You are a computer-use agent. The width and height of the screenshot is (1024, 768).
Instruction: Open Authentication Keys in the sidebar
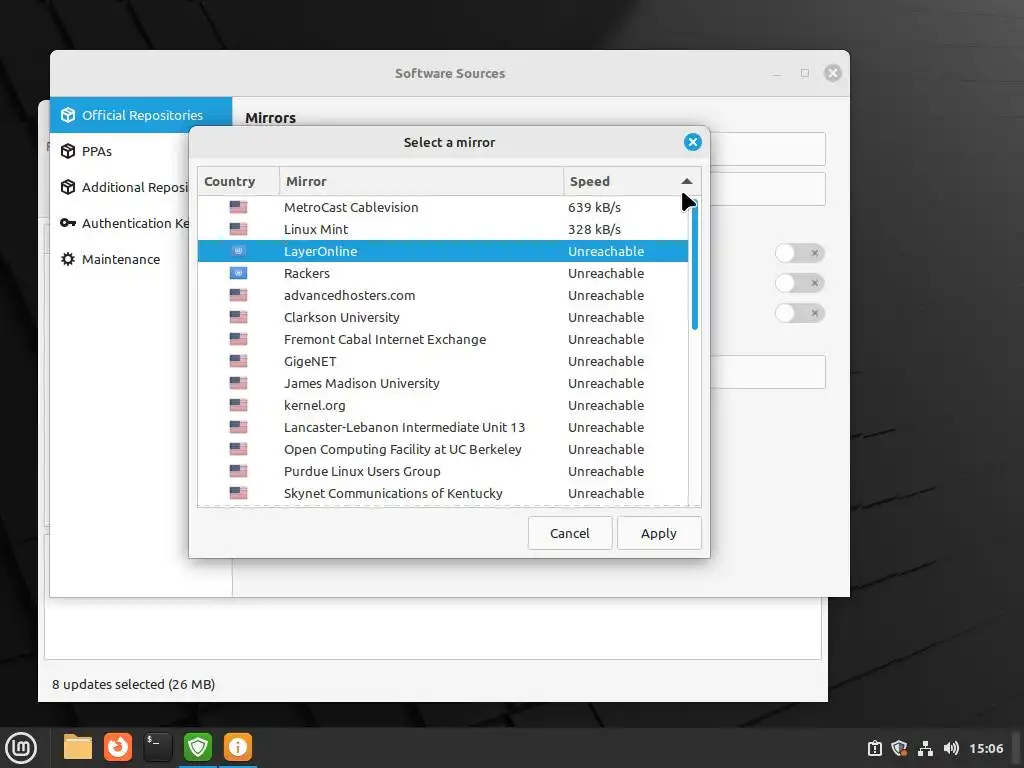(120, 223)
